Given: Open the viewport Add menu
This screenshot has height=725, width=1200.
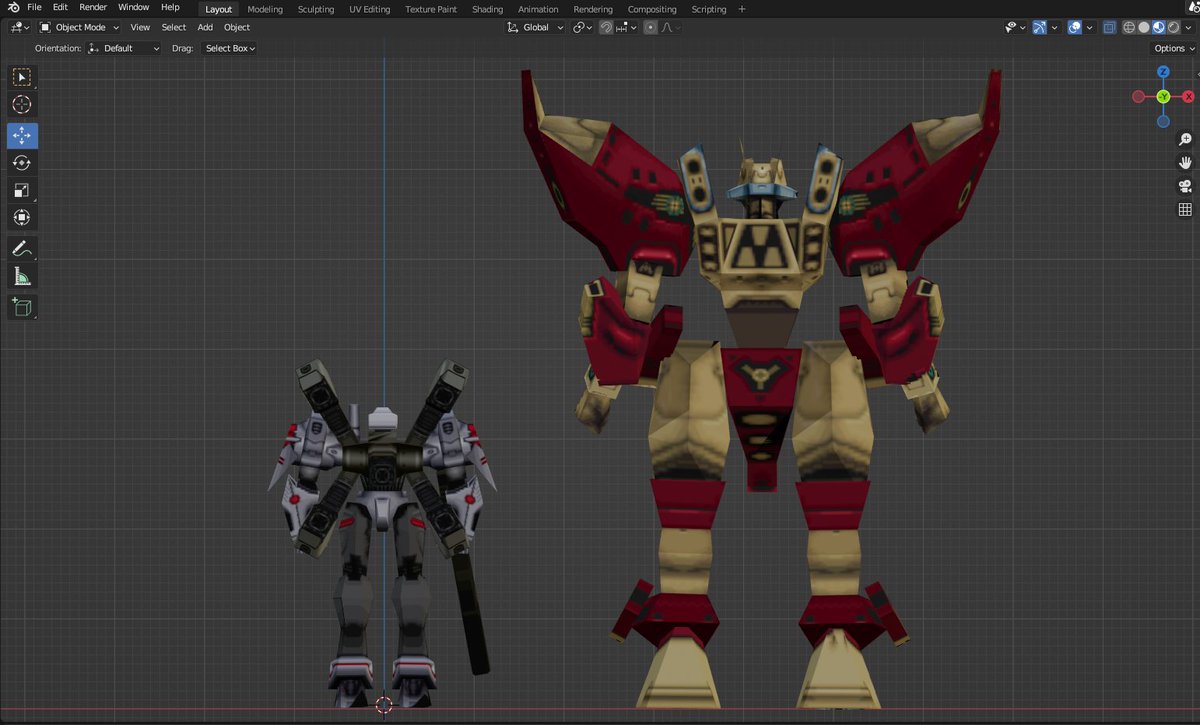Looking at the screenshot, I should pyautogui.click(x=205, y=28).
